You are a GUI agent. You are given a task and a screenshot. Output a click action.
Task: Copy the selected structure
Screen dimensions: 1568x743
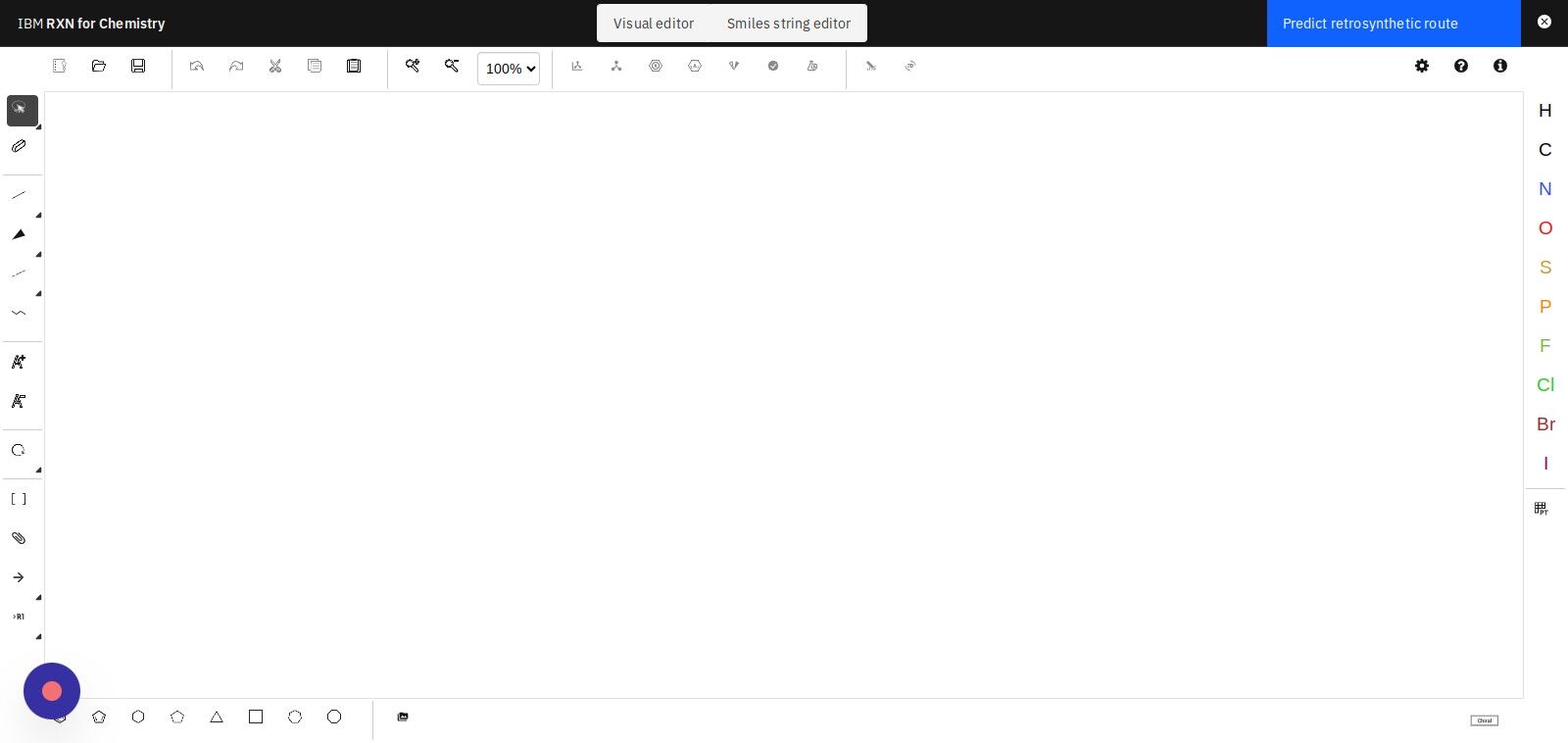pos(315,66)
